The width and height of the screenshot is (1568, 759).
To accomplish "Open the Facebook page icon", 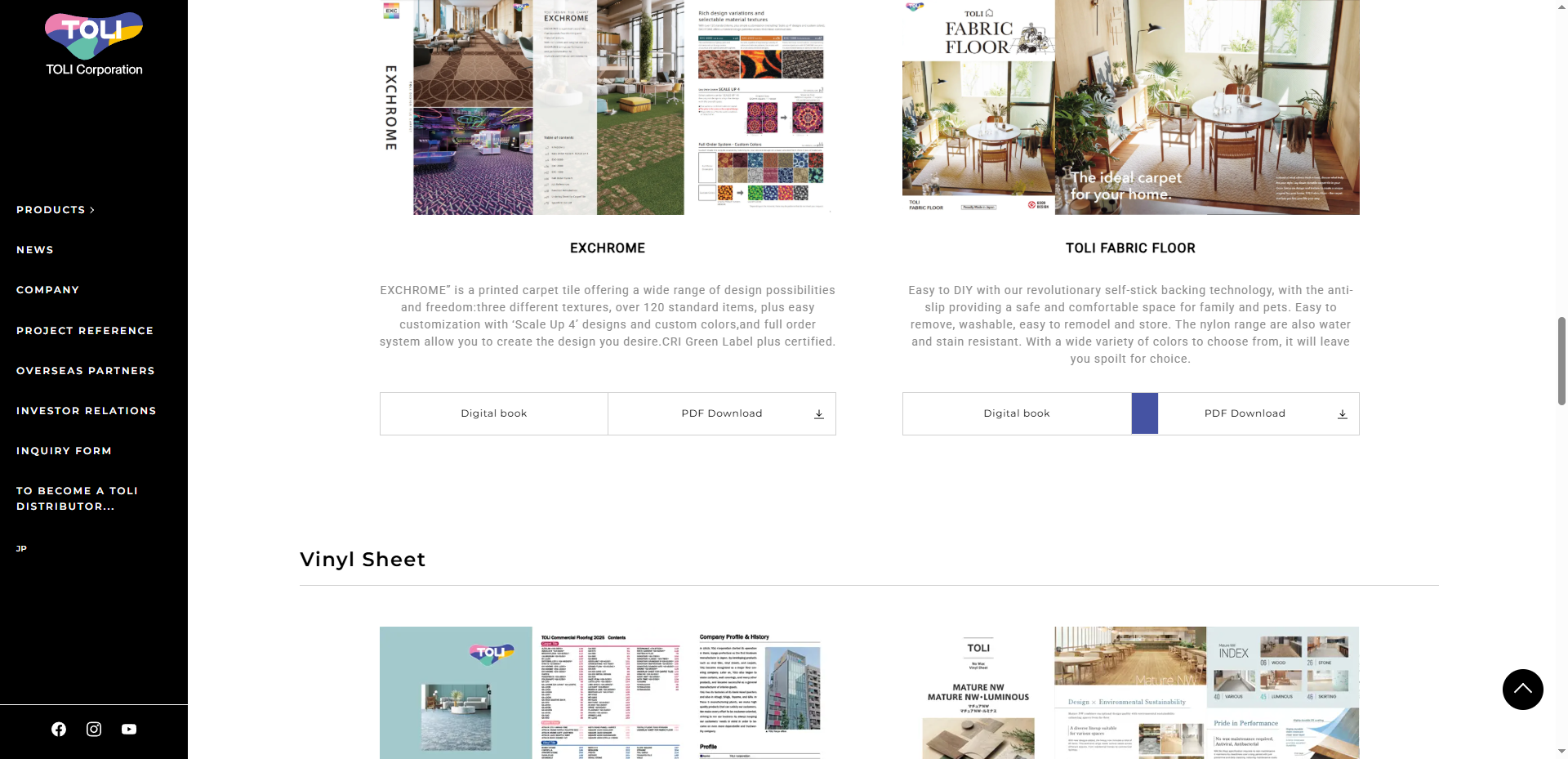I will click(x=59, y=729).
